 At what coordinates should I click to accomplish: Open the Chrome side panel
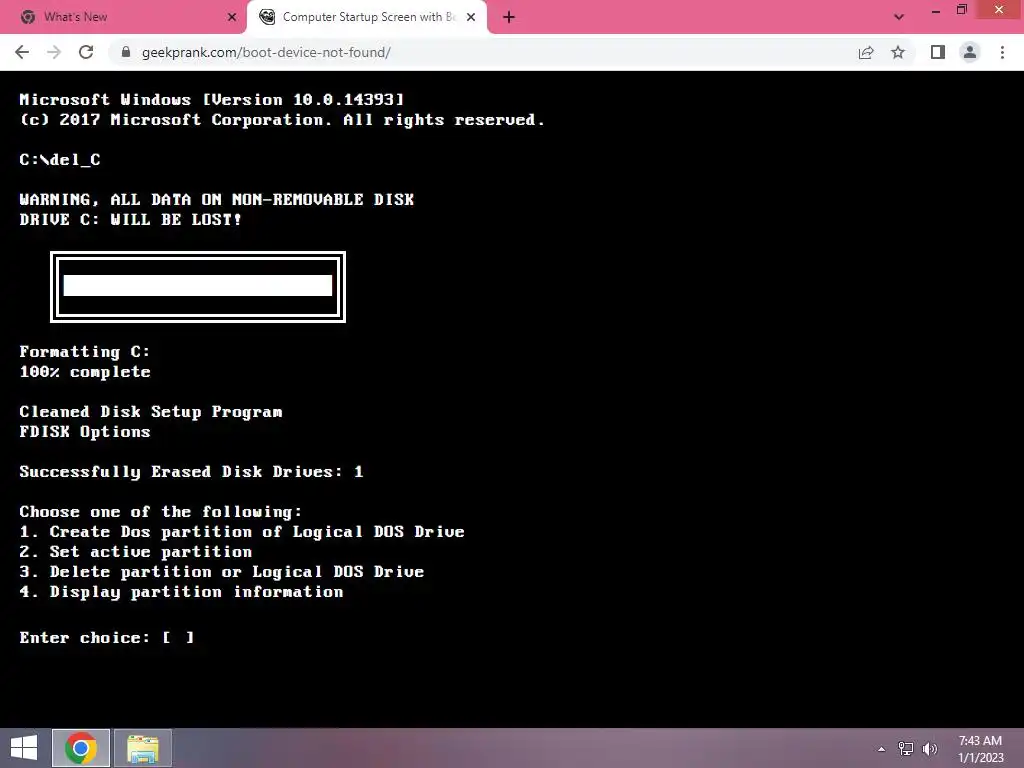(x=938, y=52)
